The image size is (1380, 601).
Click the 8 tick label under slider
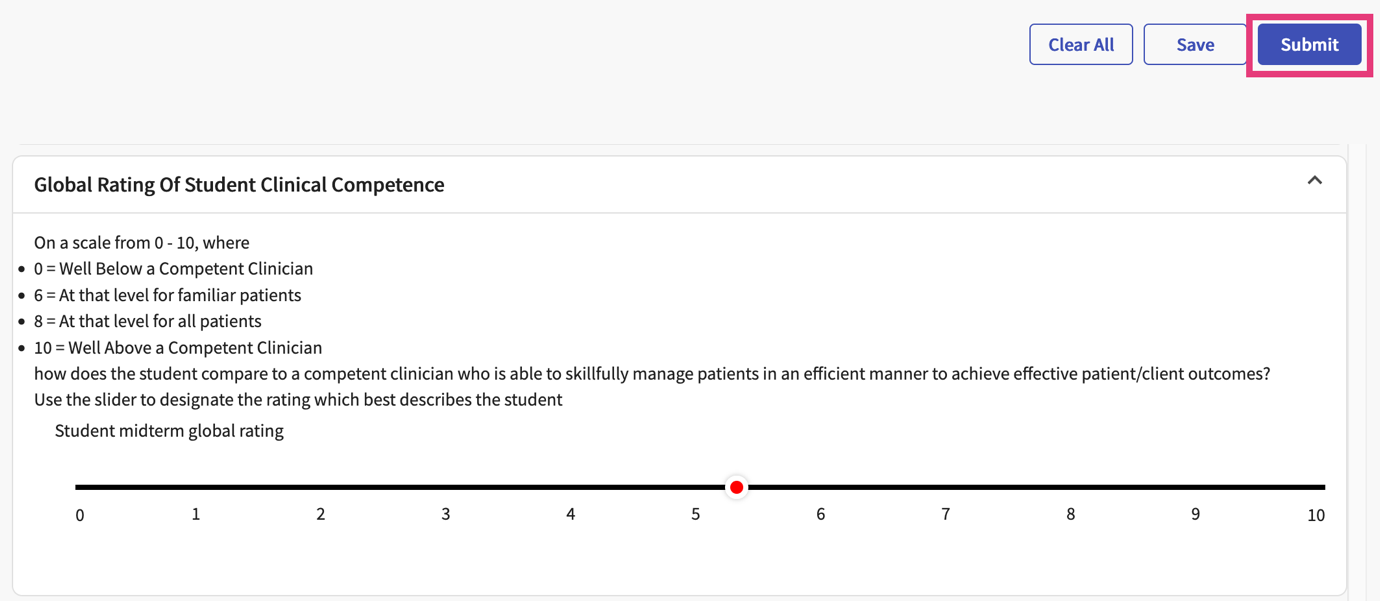[x=1071, y=514]
